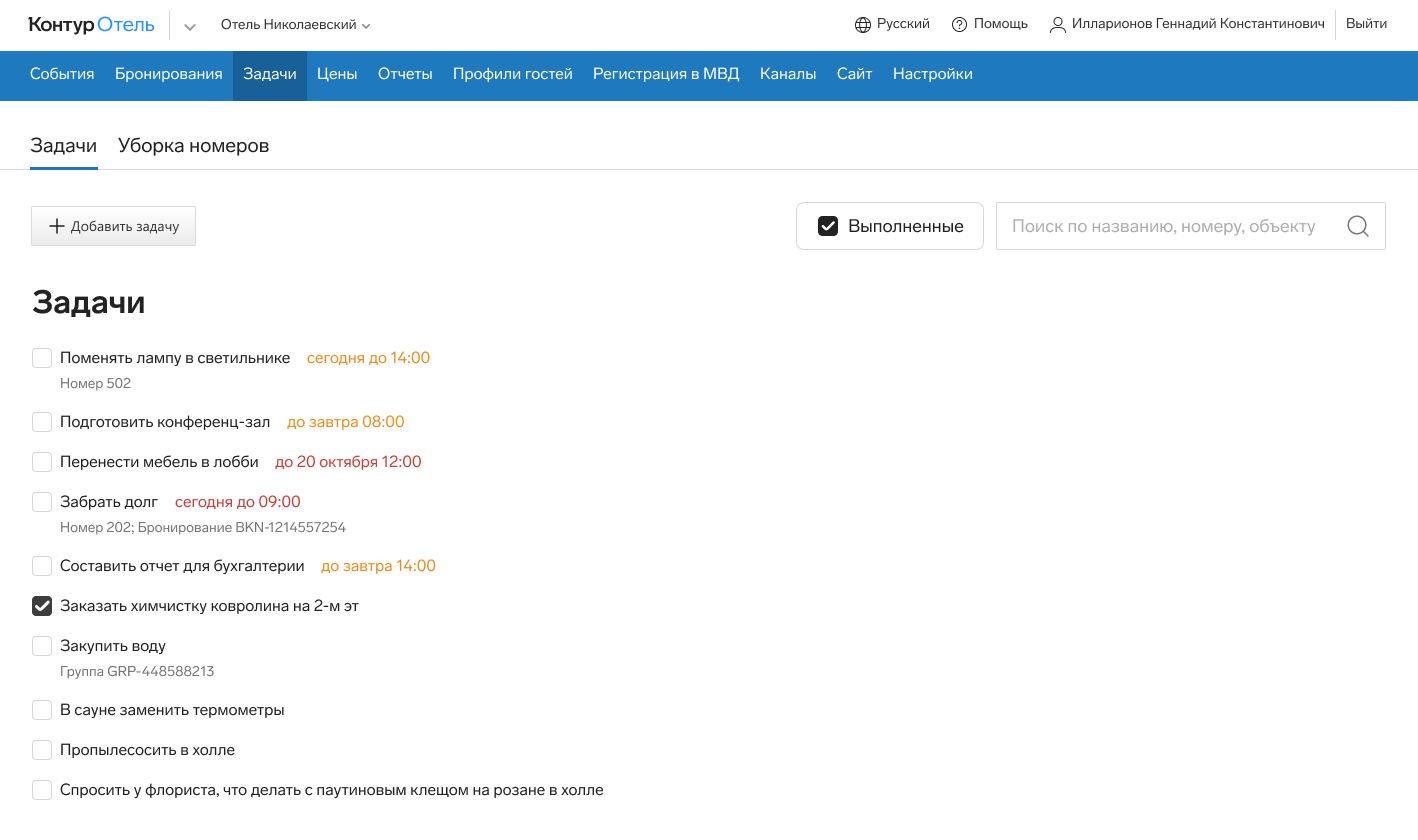Click Номер 502 subtitle
Image resolution: width=1418 pixels, height=840 pixels.
(95, 384)
